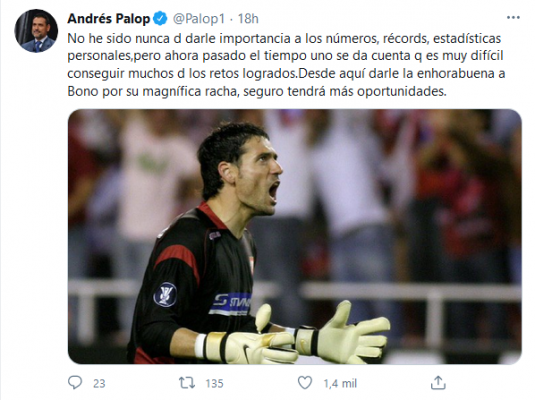
Task: Open the share tweet upload icon
Action: point(438,383)
